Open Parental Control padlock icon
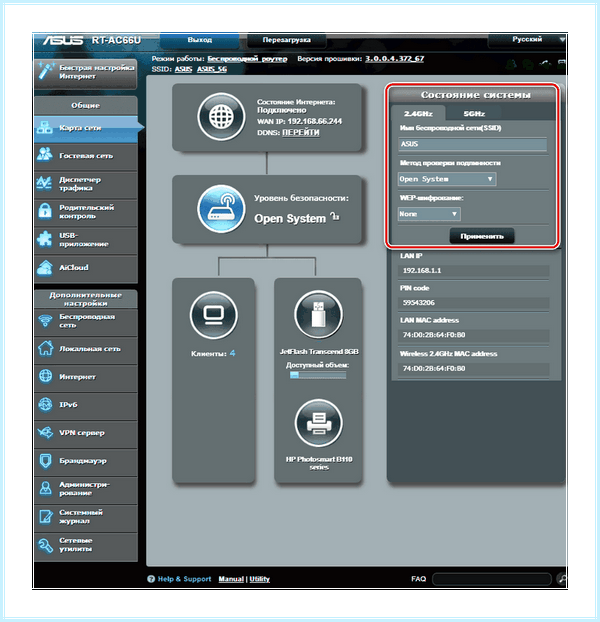This screenshot has width=600, height=622. (45, 211)
